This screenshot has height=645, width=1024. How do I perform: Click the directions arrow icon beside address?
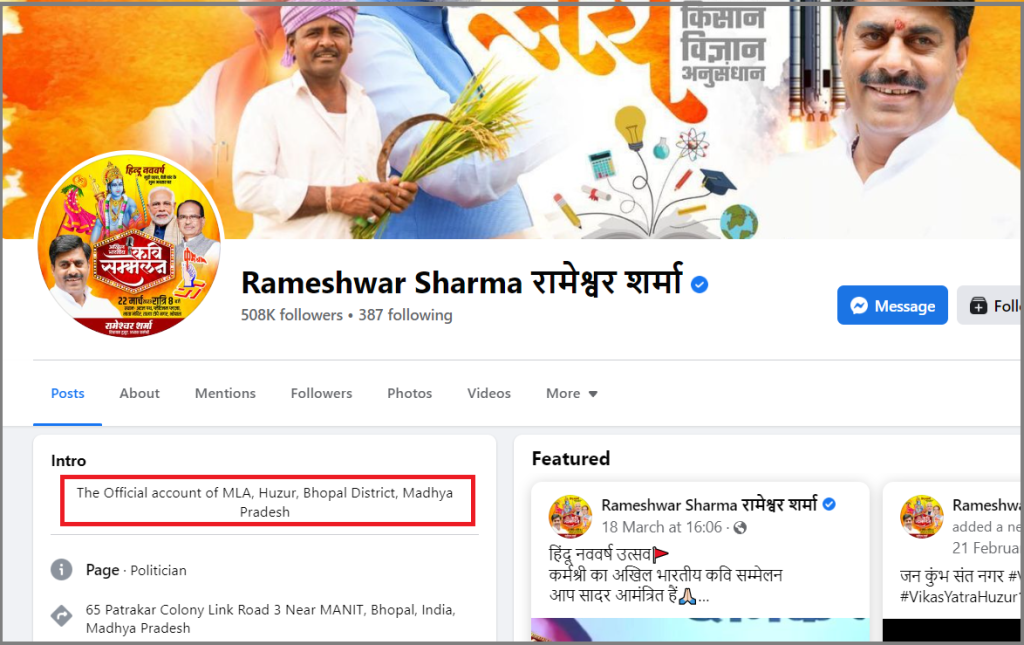click(61, 616)
